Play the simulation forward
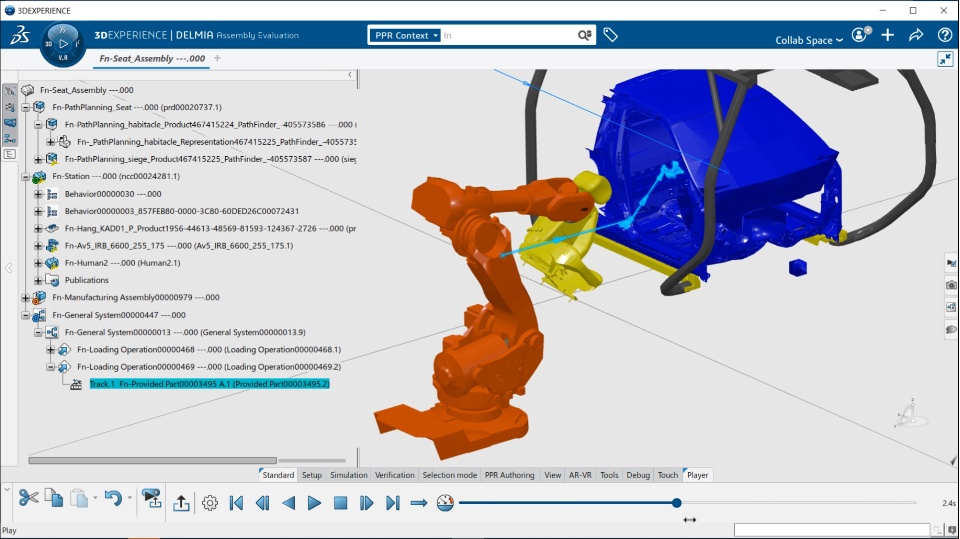 tap(314, 503)
